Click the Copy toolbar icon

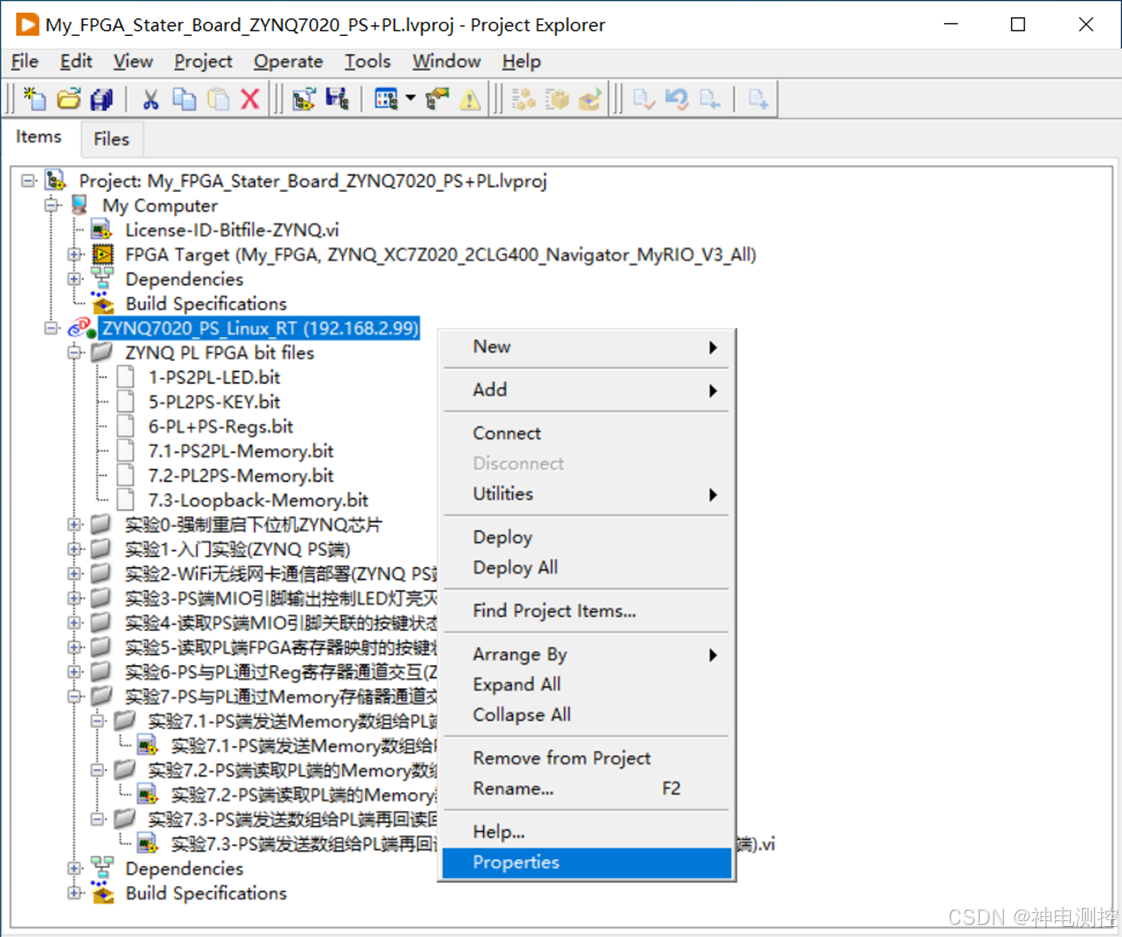pyautogui.click(x=184, y=99)
